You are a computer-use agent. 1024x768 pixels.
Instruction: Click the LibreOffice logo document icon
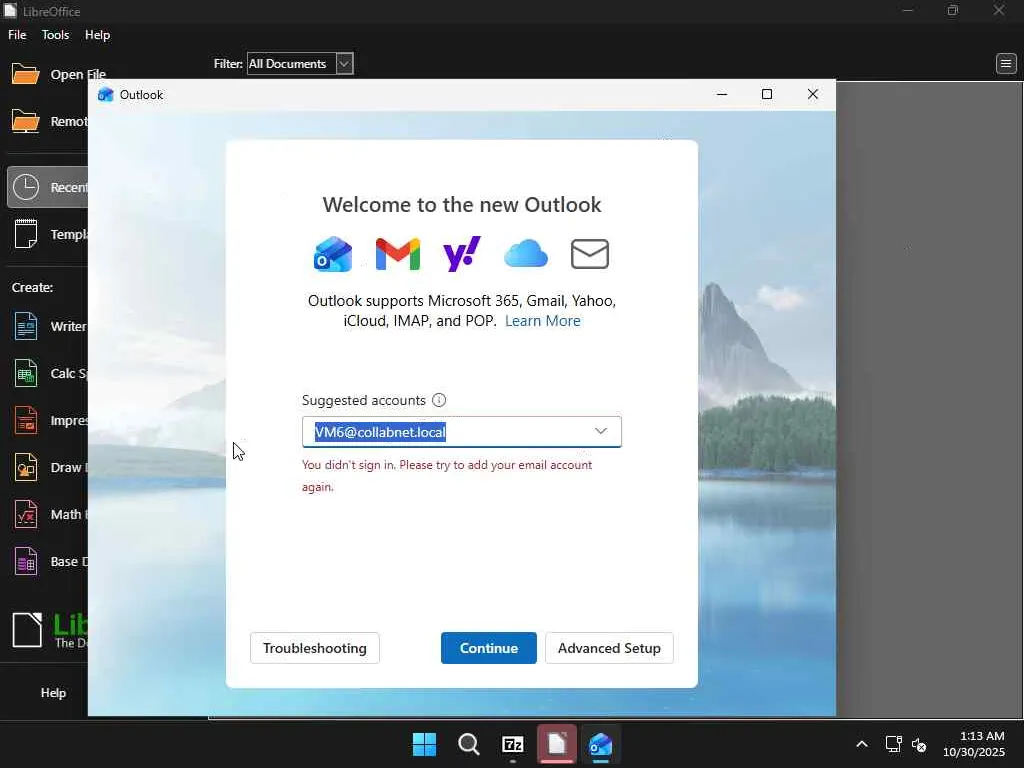(27, 630)
